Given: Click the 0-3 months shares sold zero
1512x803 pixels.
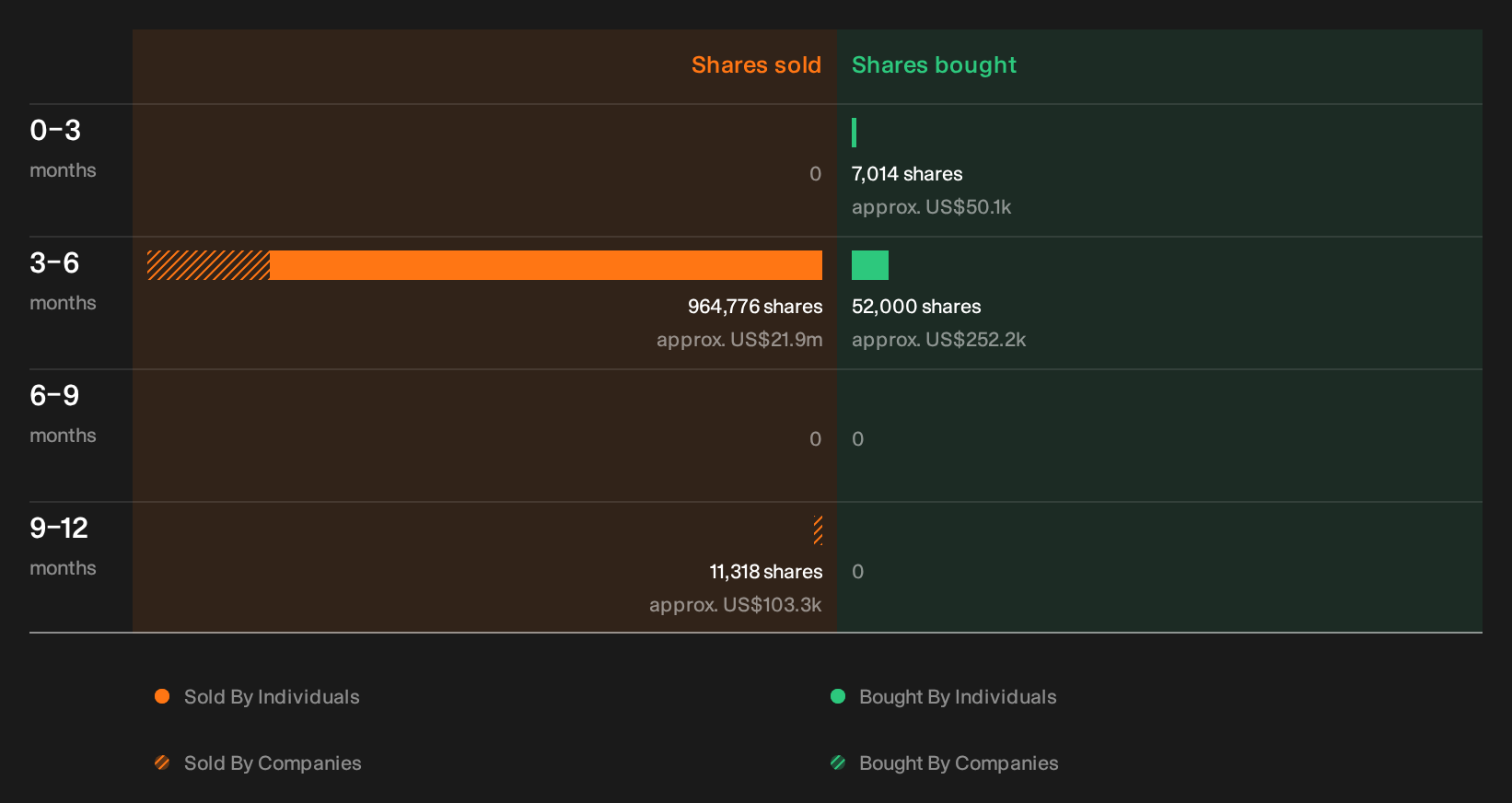Looking at the screenshot, I should 816,174.
